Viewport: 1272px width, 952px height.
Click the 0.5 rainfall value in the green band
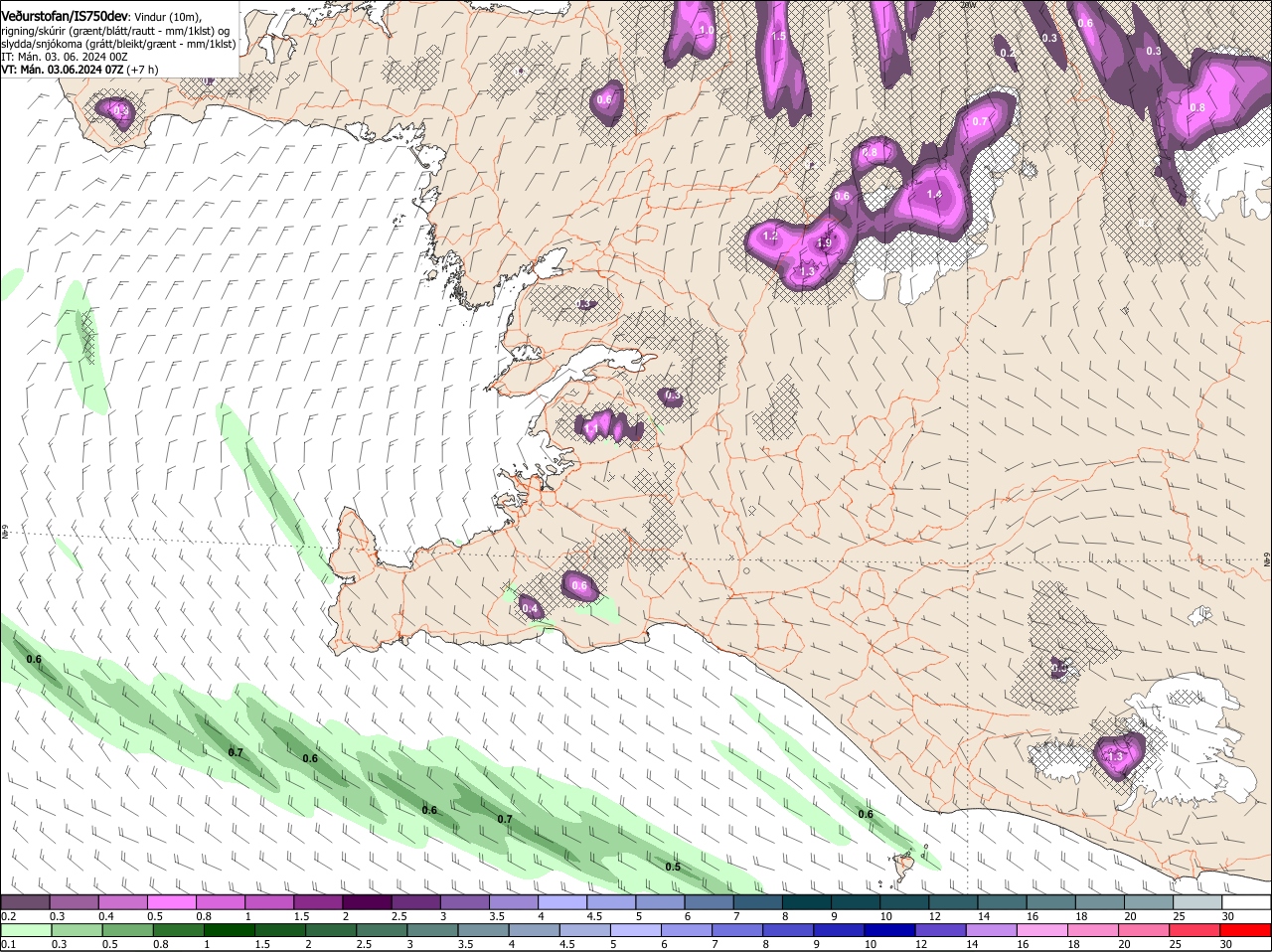[x=673, y=867]
